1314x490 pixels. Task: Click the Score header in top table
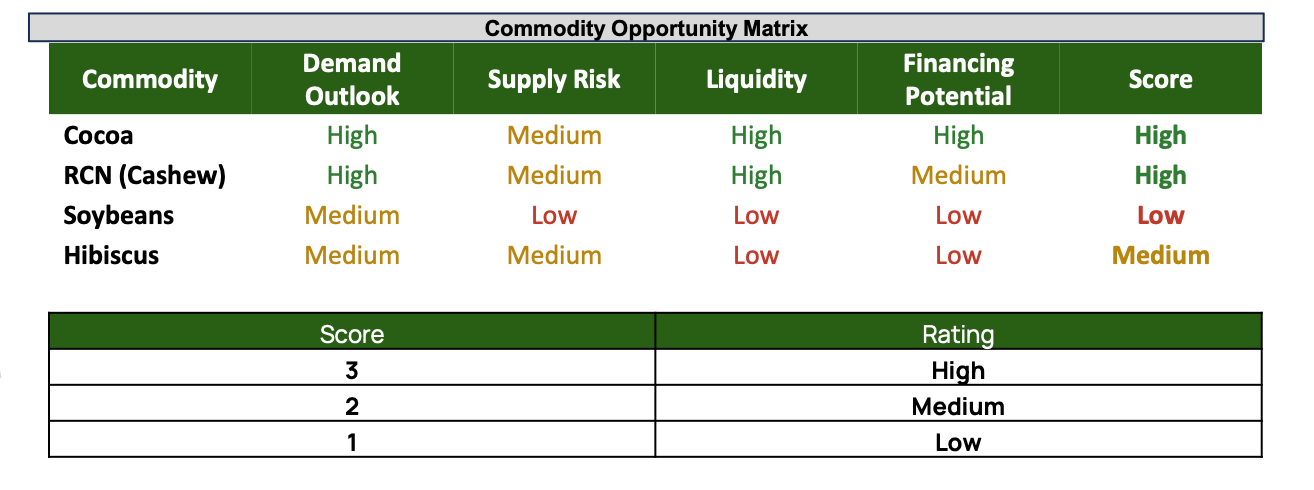[x=1160, y=79]
